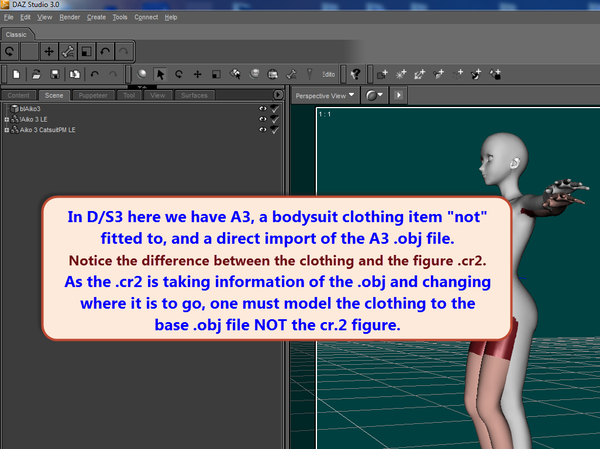Toggle visibility eye for !Aiko 3 LE
The image size is (600, 449).
click(262, 119)
